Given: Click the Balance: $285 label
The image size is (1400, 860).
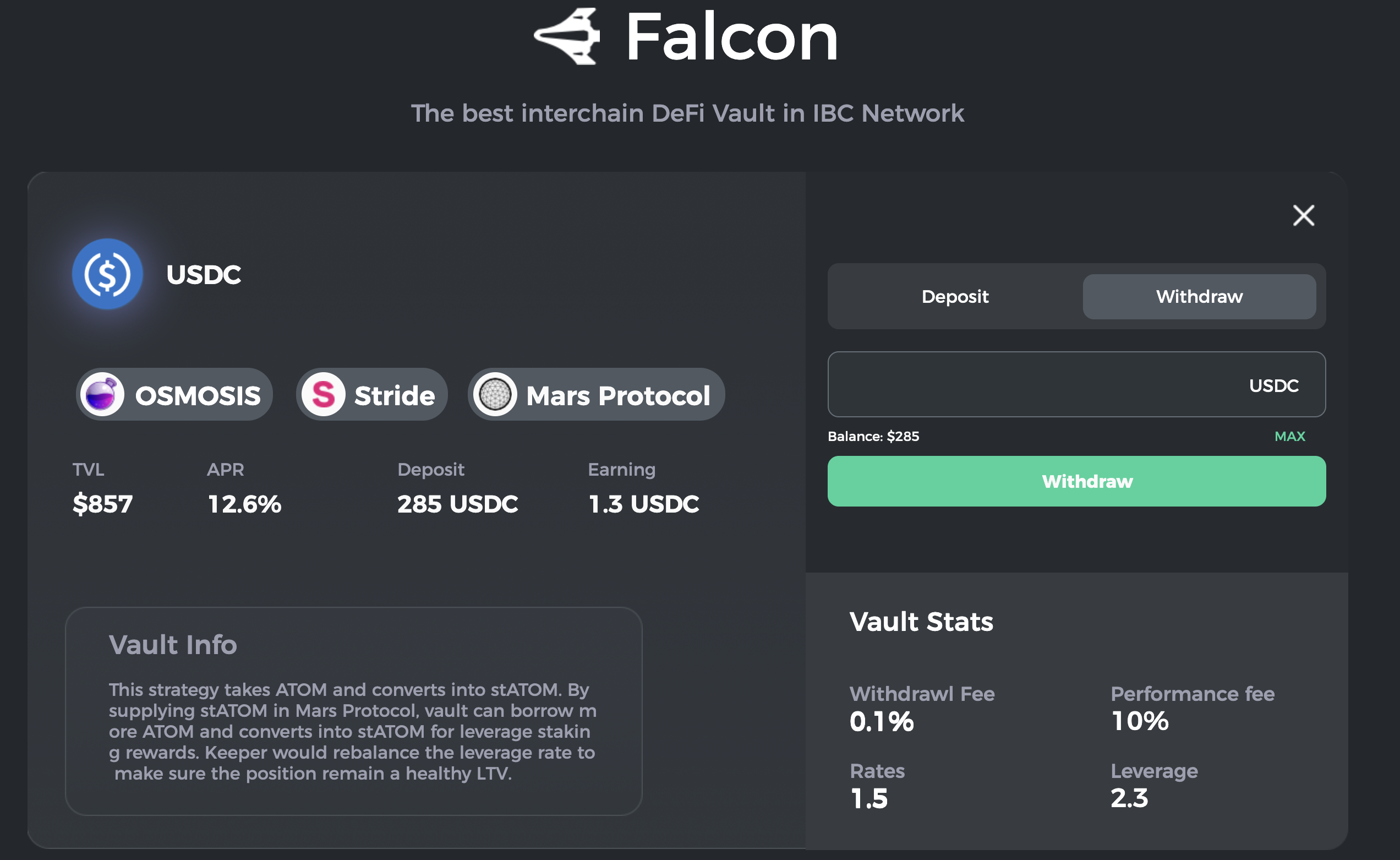Looking at the screenshot, I should (873, 436).
